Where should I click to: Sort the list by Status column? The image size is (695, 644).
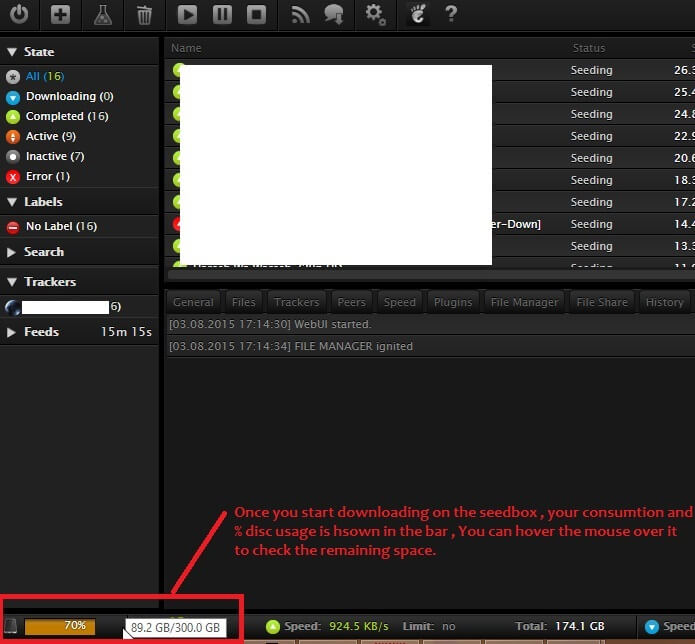pyautogui.click(x=589, y=48)
